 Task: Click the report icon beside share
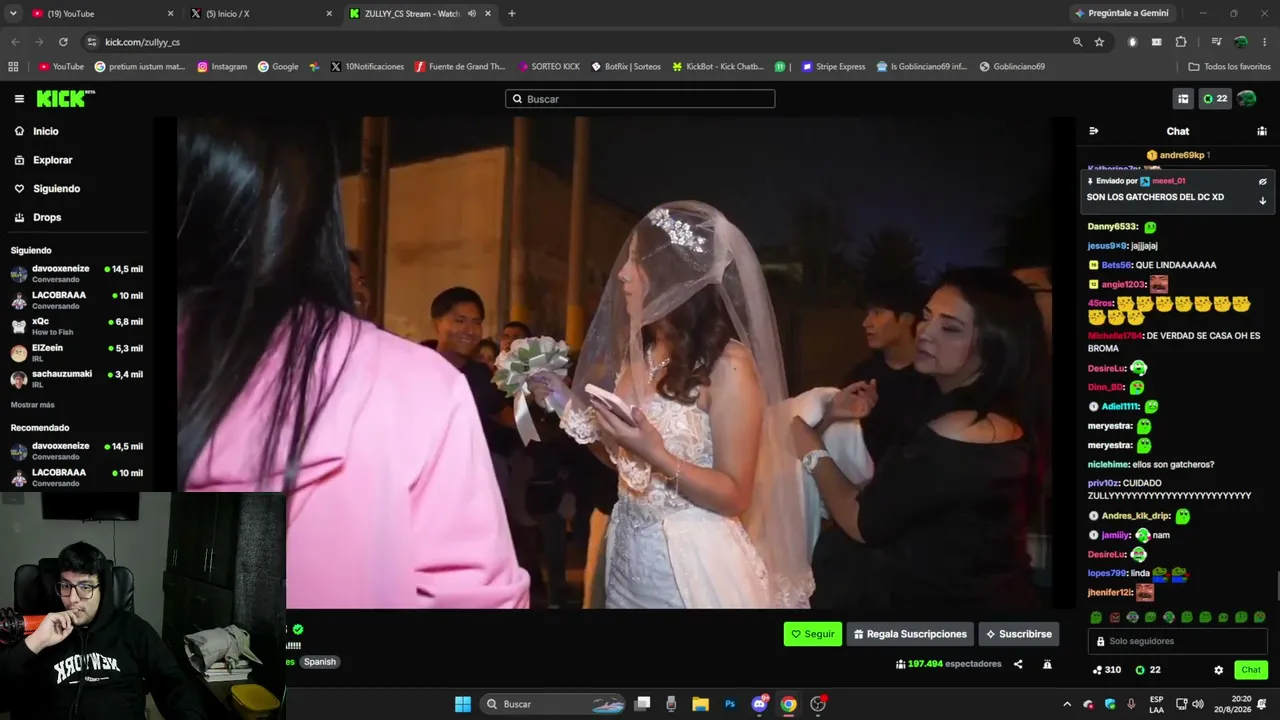[x=1047, y=664]
